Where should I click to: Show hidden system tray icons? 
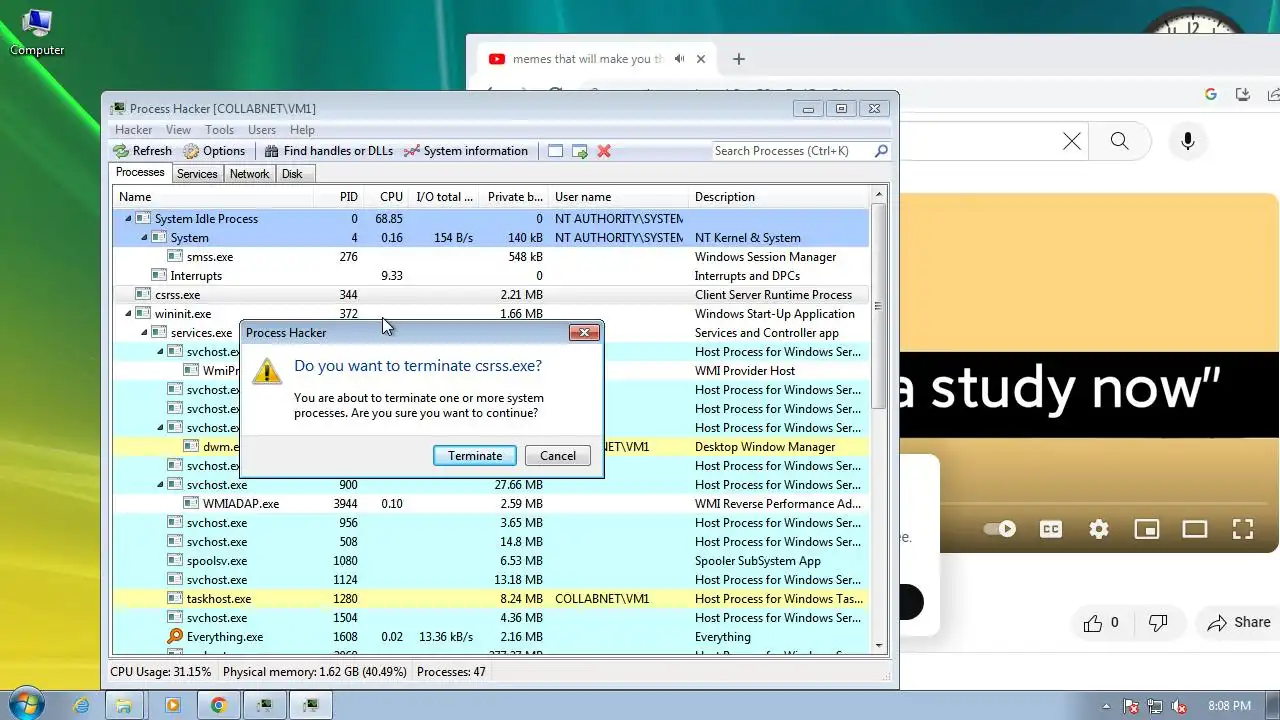coord(1106,706)
